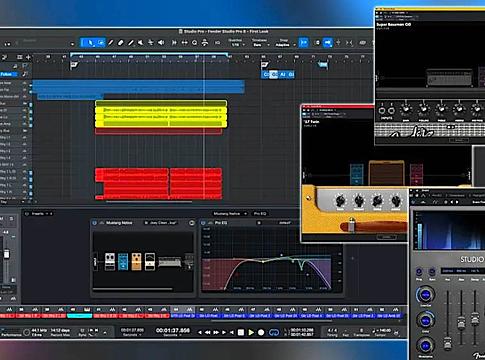Image resolution: width=485 pixels, height=360 pixels.
Task: Select the Eraser tool
Action: [x=121, y=43]
